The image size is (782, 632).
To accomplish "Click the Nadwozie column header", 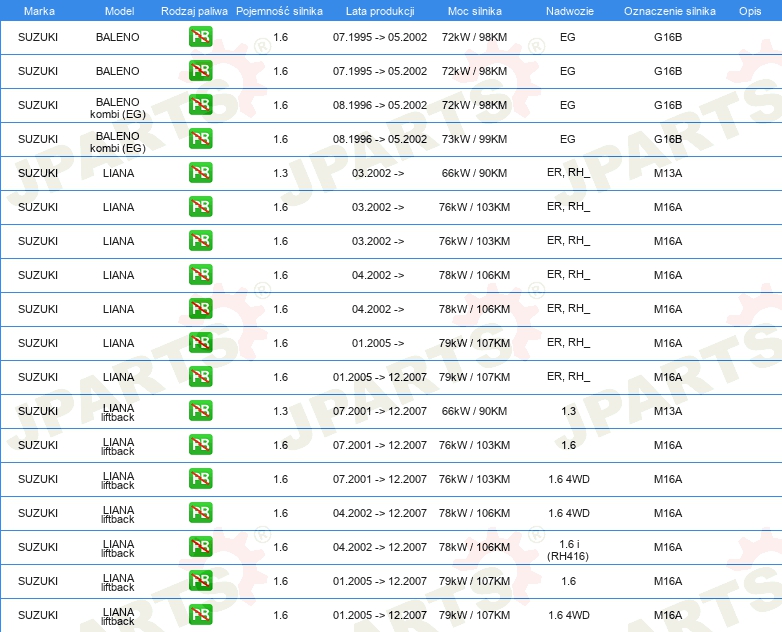I will click(570, 11).
